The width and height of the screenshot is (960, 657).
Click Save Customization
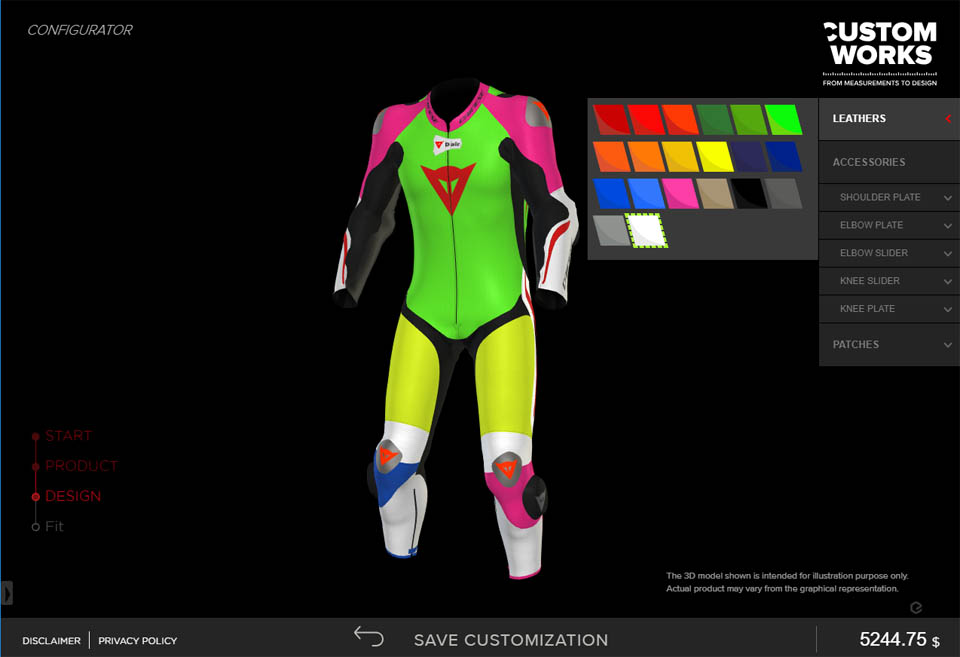511,640
